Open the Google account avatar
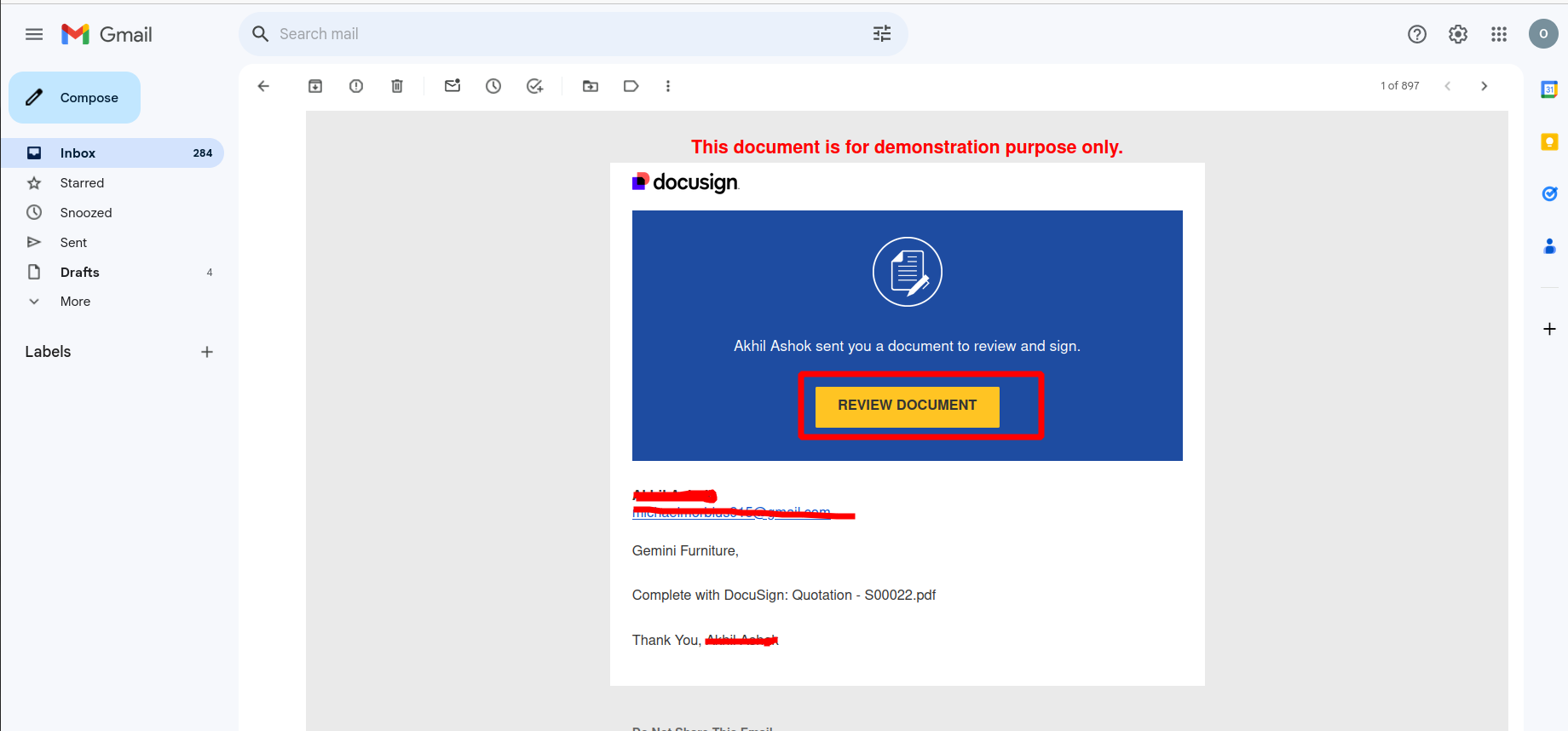Screen dimensions: 1568x731 [1543, 34]
